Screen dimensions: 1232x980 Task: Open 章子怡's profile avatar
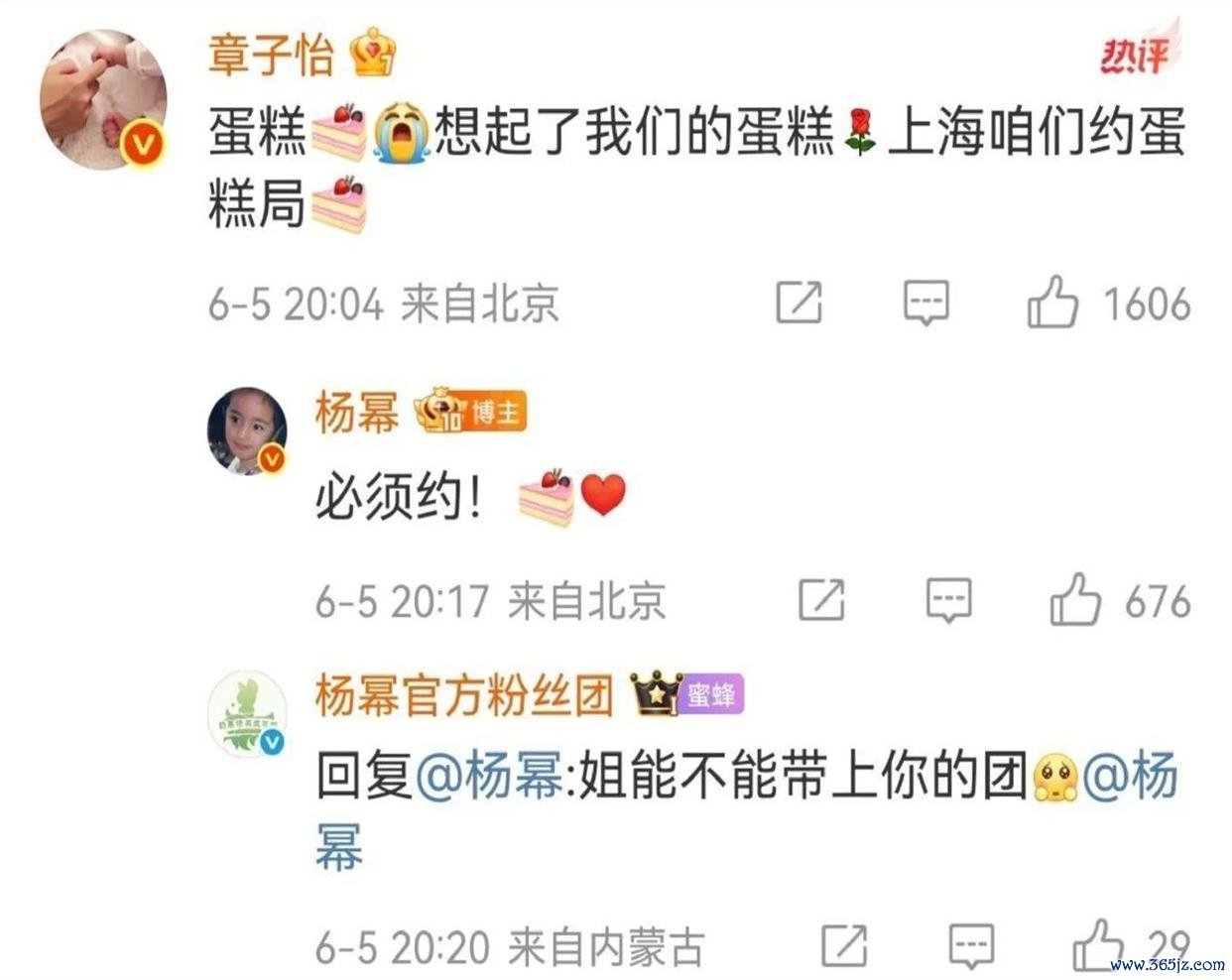(103, 99)
